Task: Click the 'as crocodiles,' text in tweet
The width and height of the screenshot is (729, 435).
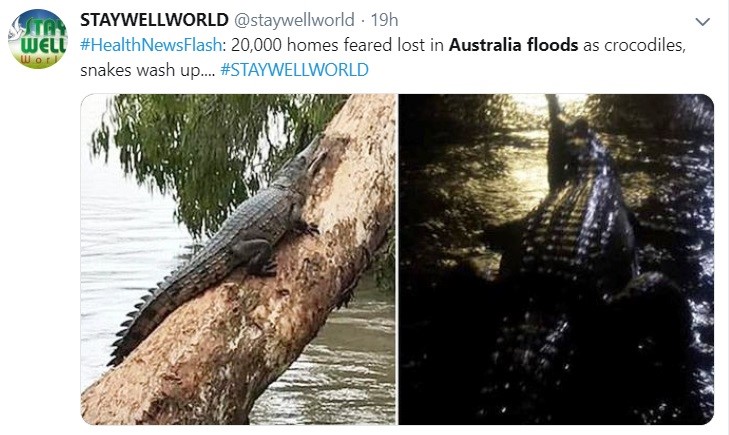Action: coord(634,45)
